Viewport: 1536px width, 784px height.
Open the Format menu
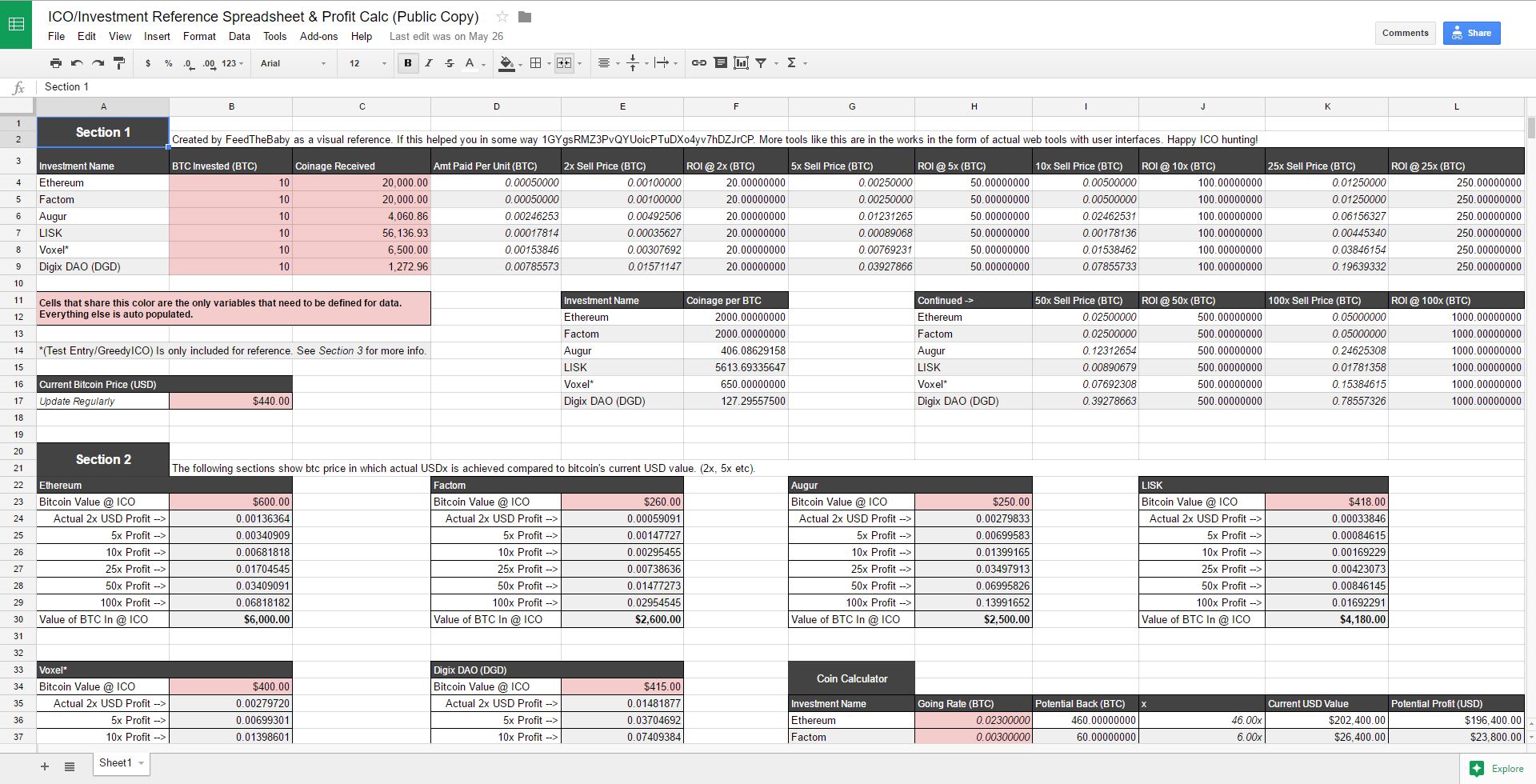click(199, 36)
